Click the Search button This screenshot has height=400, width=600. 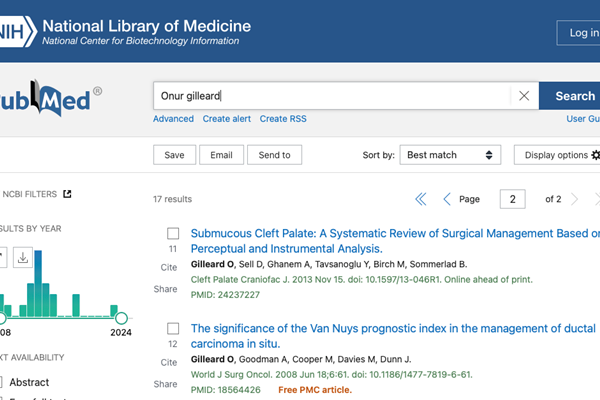pos(569,96)
